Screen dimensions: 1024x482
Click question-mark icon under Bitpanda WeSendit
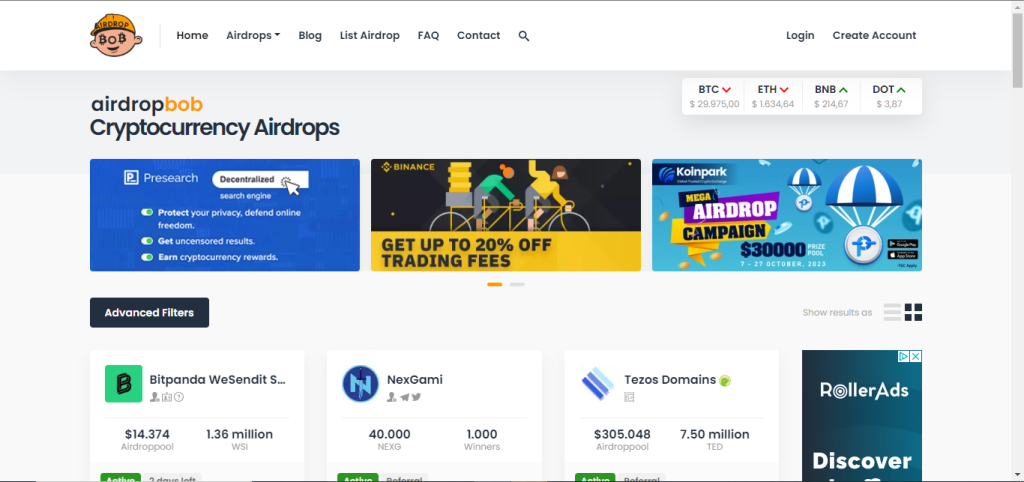click(x=179, y=397)
